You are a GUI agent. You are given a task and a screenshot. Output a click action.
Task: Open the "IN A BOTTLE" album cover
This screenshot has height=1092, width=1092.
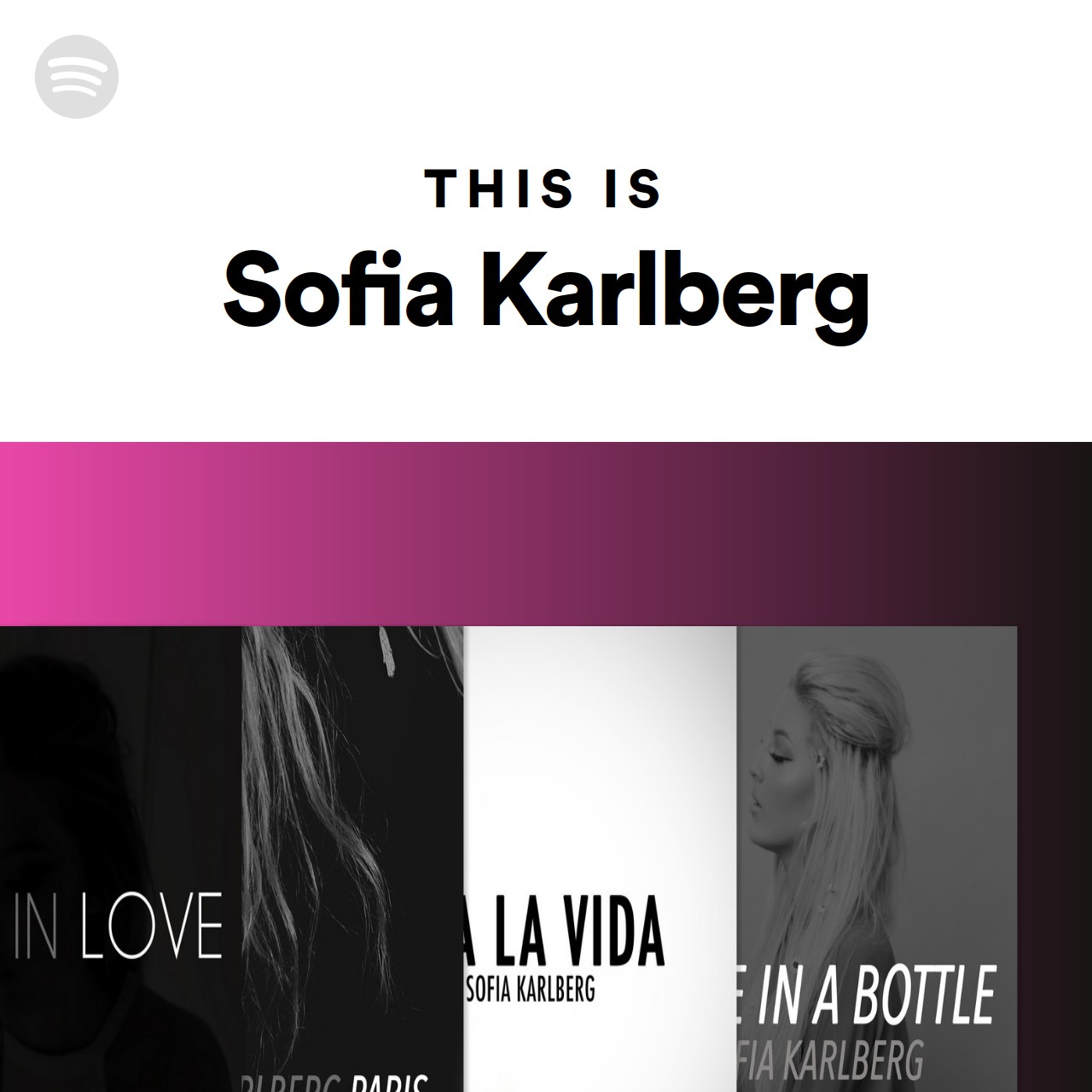(876, 859)
